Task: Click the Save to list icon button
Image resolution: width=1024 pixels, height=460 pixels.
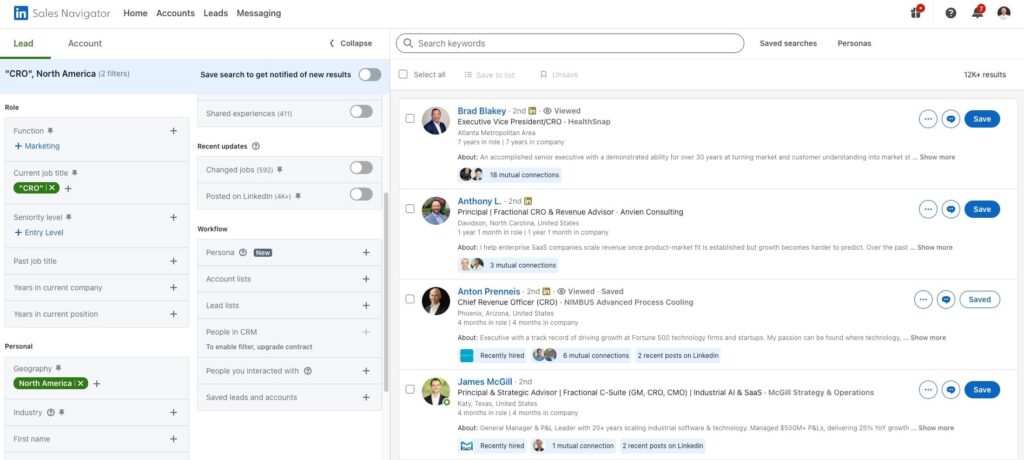Action: coord(489,75)
